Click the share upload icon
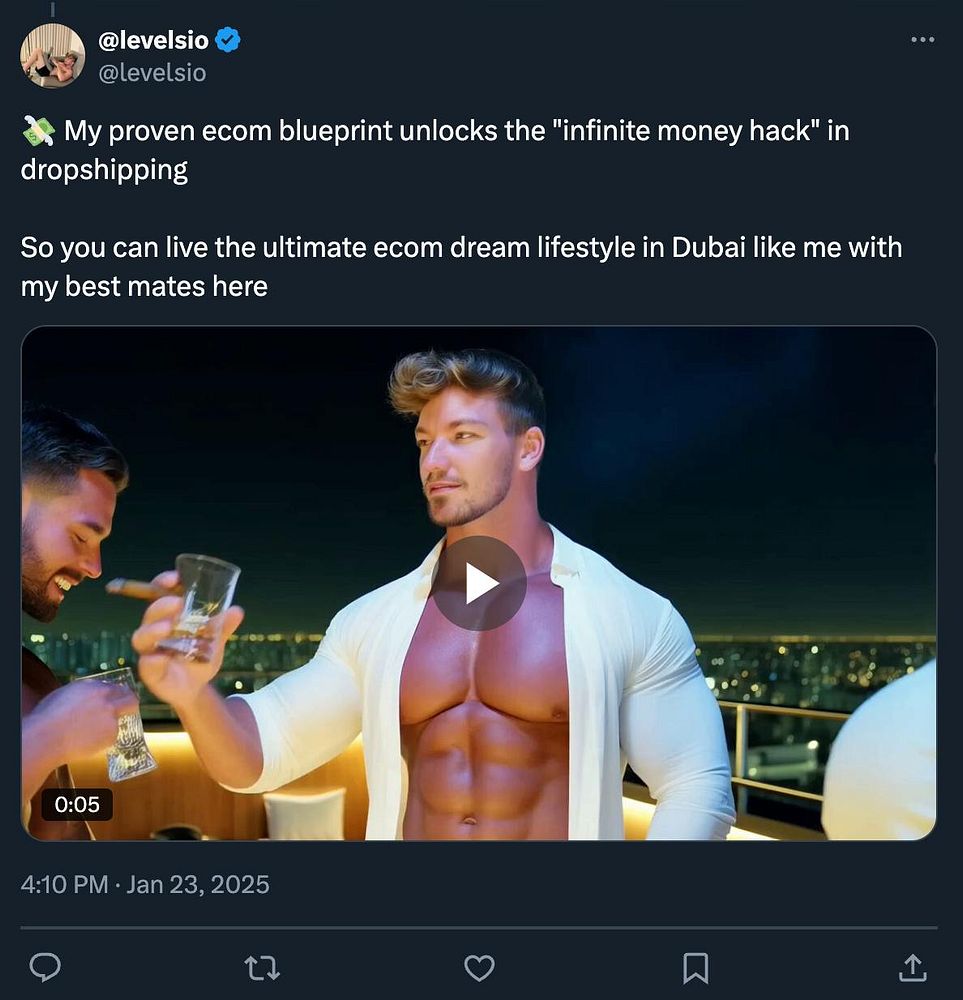The image size is (963, 1000). point(912,967)
